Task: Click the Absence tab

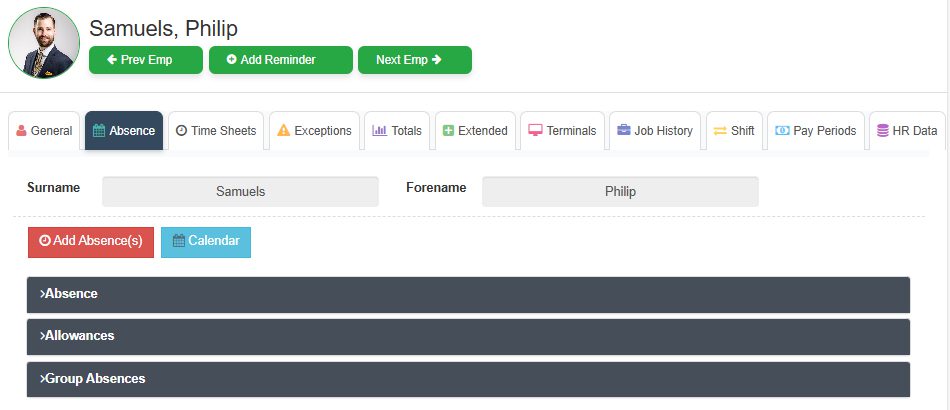Action: pyautogui.click(x=124, y=131)
